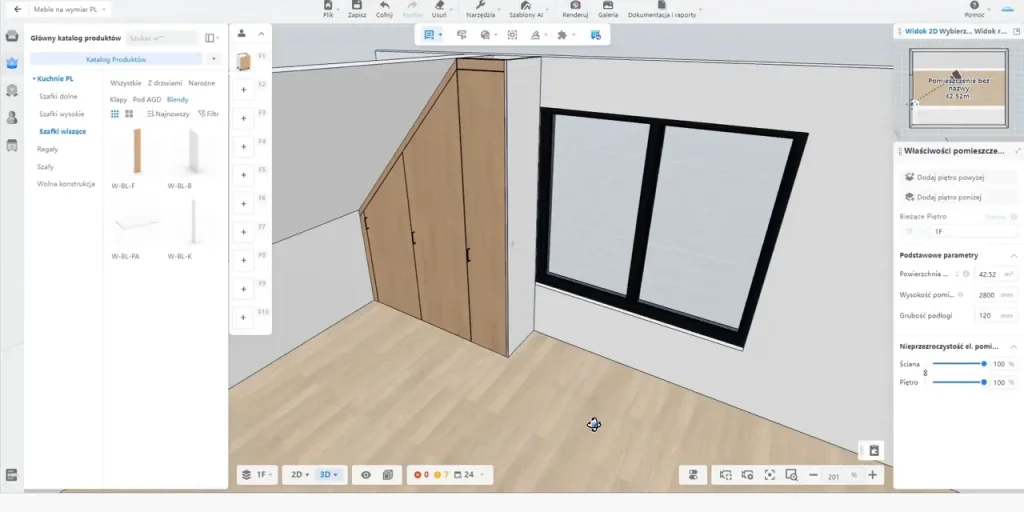Open the Najnowszy sort dropdown
The image size is (1024, 512).
(x=168, y=114)
